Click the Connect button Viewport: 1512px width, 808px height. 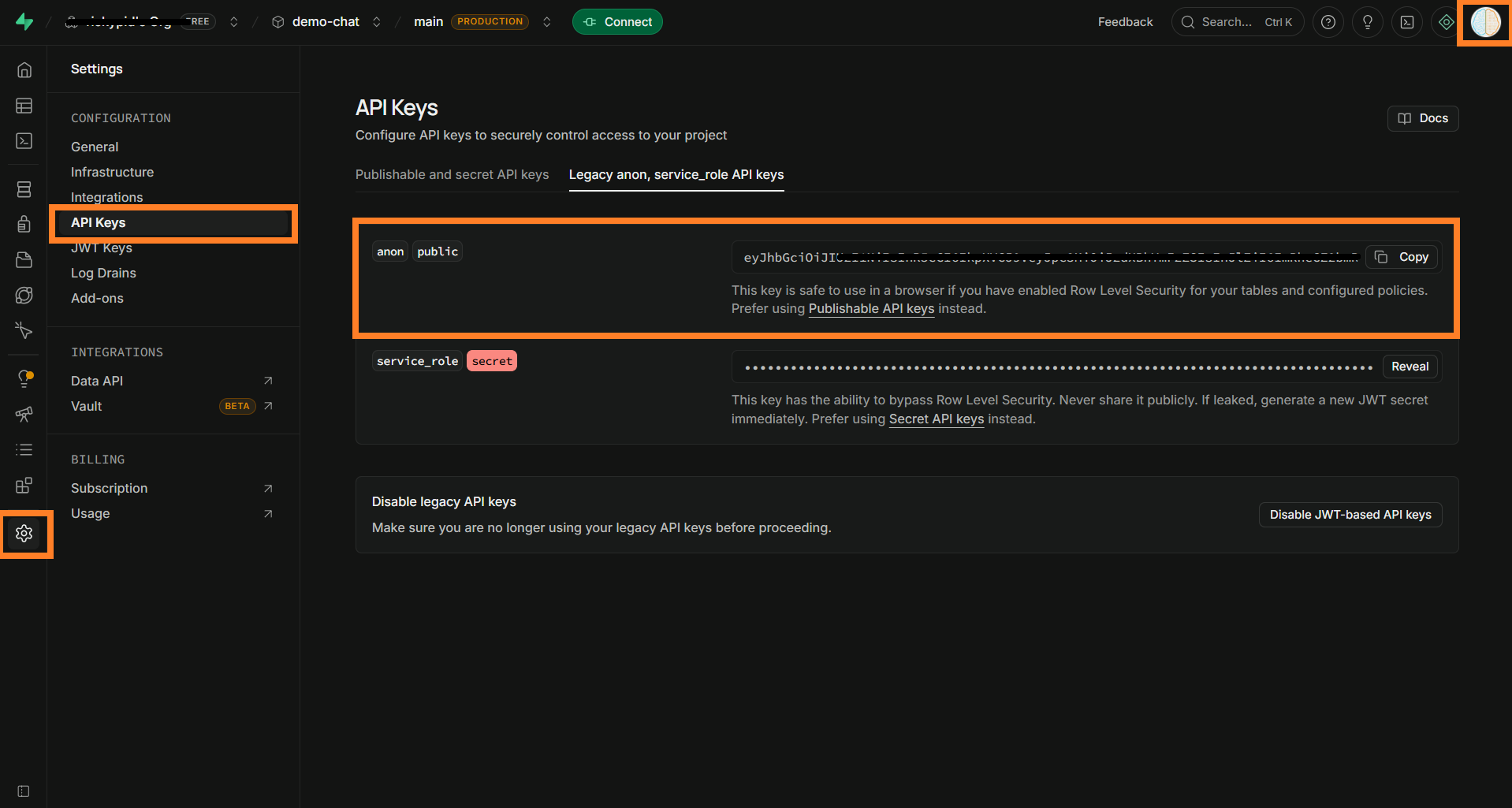click(x=617, y=22)
